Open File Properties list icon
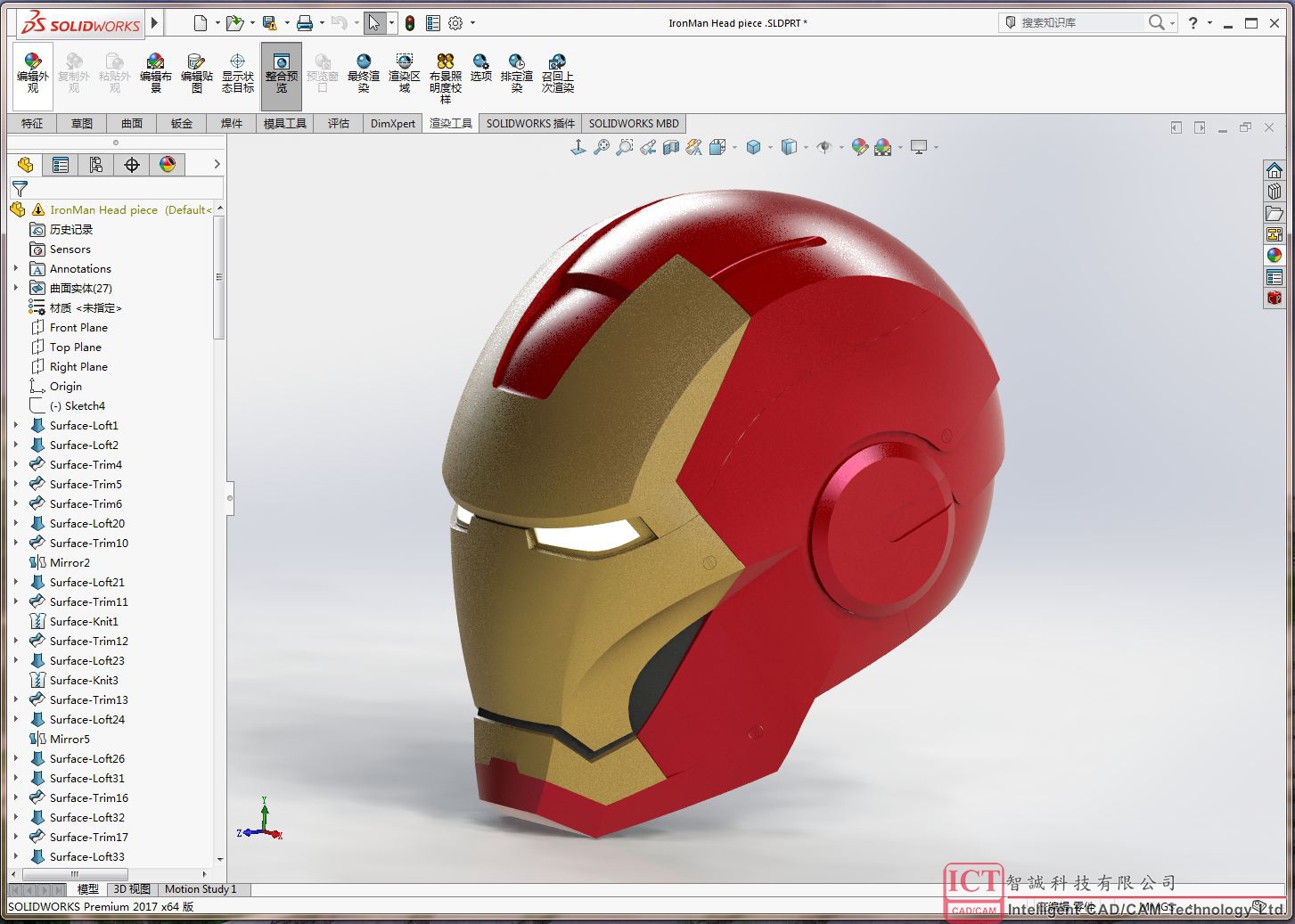 click(x=433, y=23)
